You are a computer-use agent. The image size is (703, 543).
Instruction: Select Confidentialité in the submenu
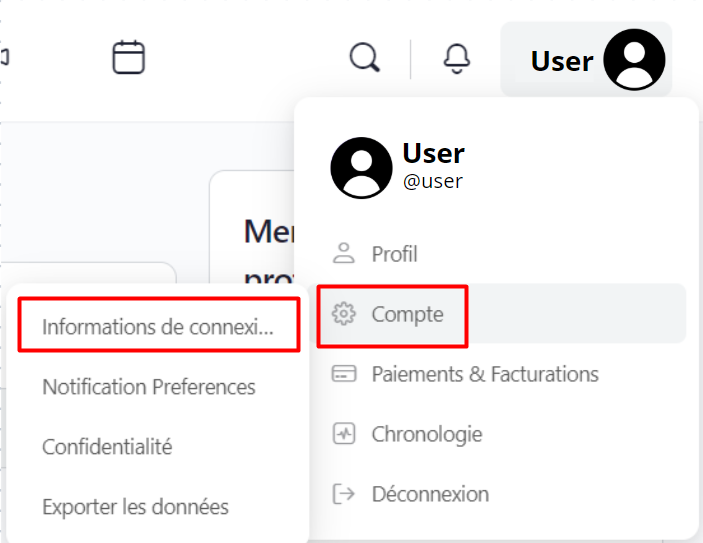(107, 447)
